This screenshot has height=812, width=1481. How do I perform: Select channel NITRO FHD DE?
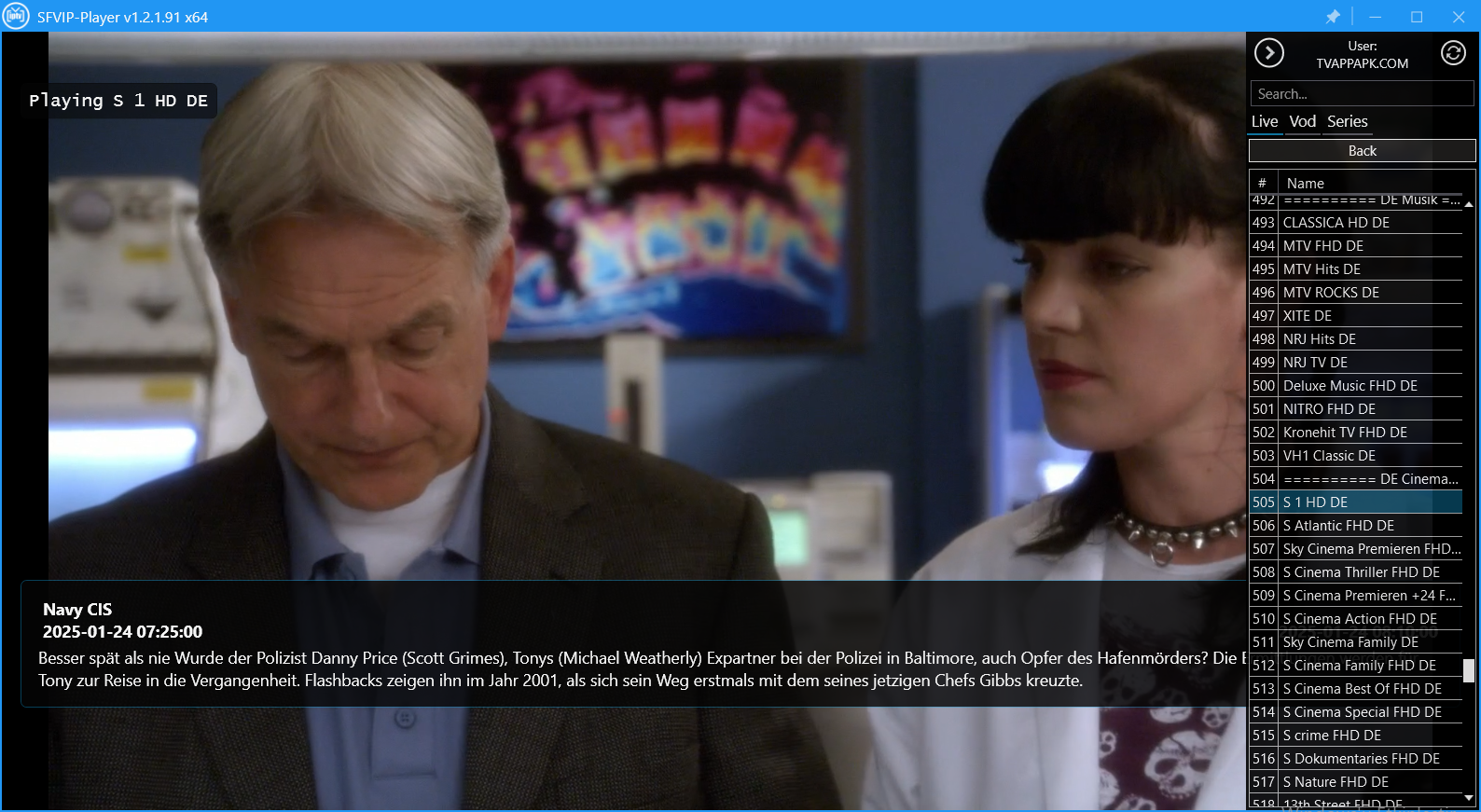click(x=1356, y=409)
